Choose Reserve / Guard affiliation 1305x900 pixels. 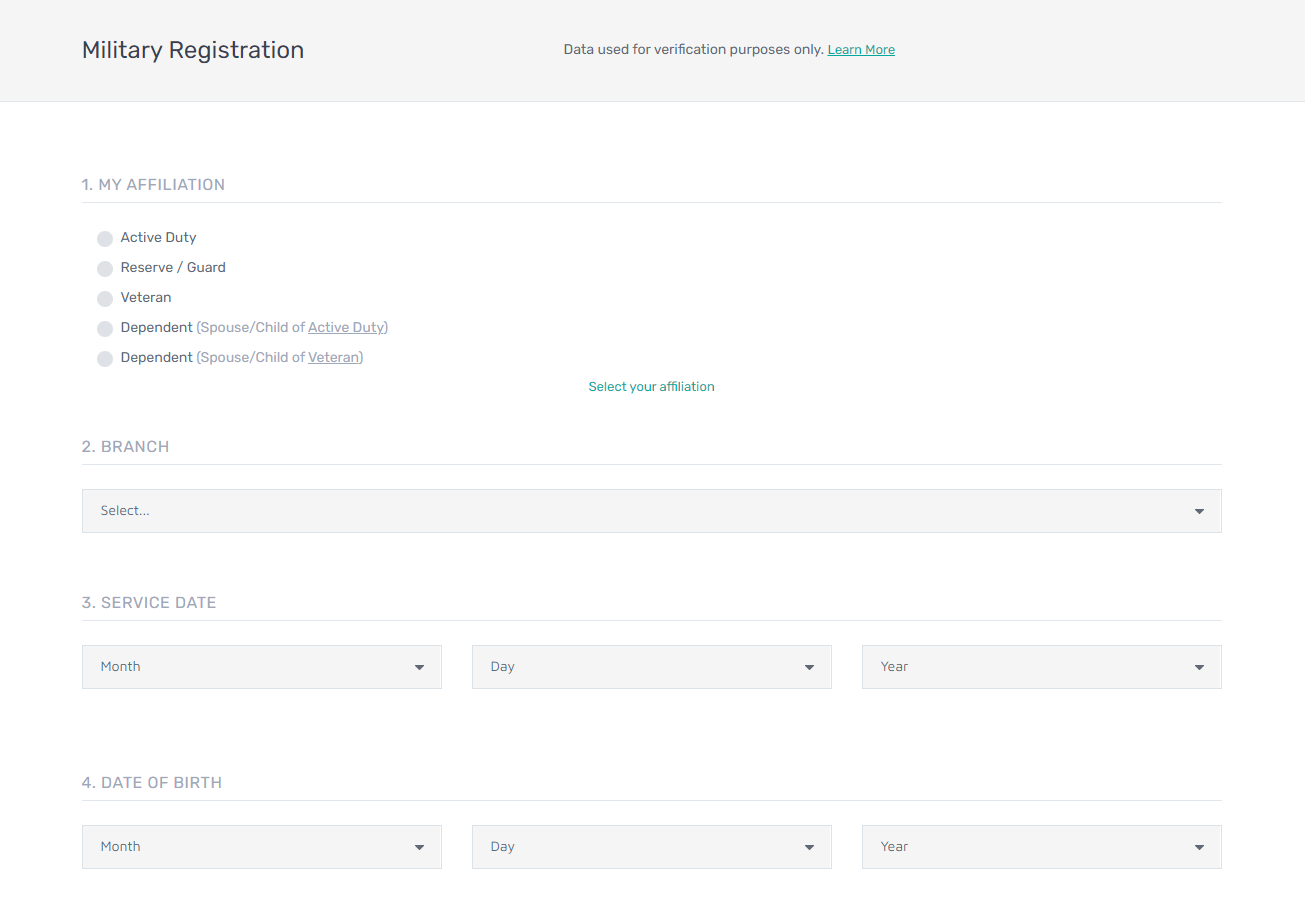point(105,269)
